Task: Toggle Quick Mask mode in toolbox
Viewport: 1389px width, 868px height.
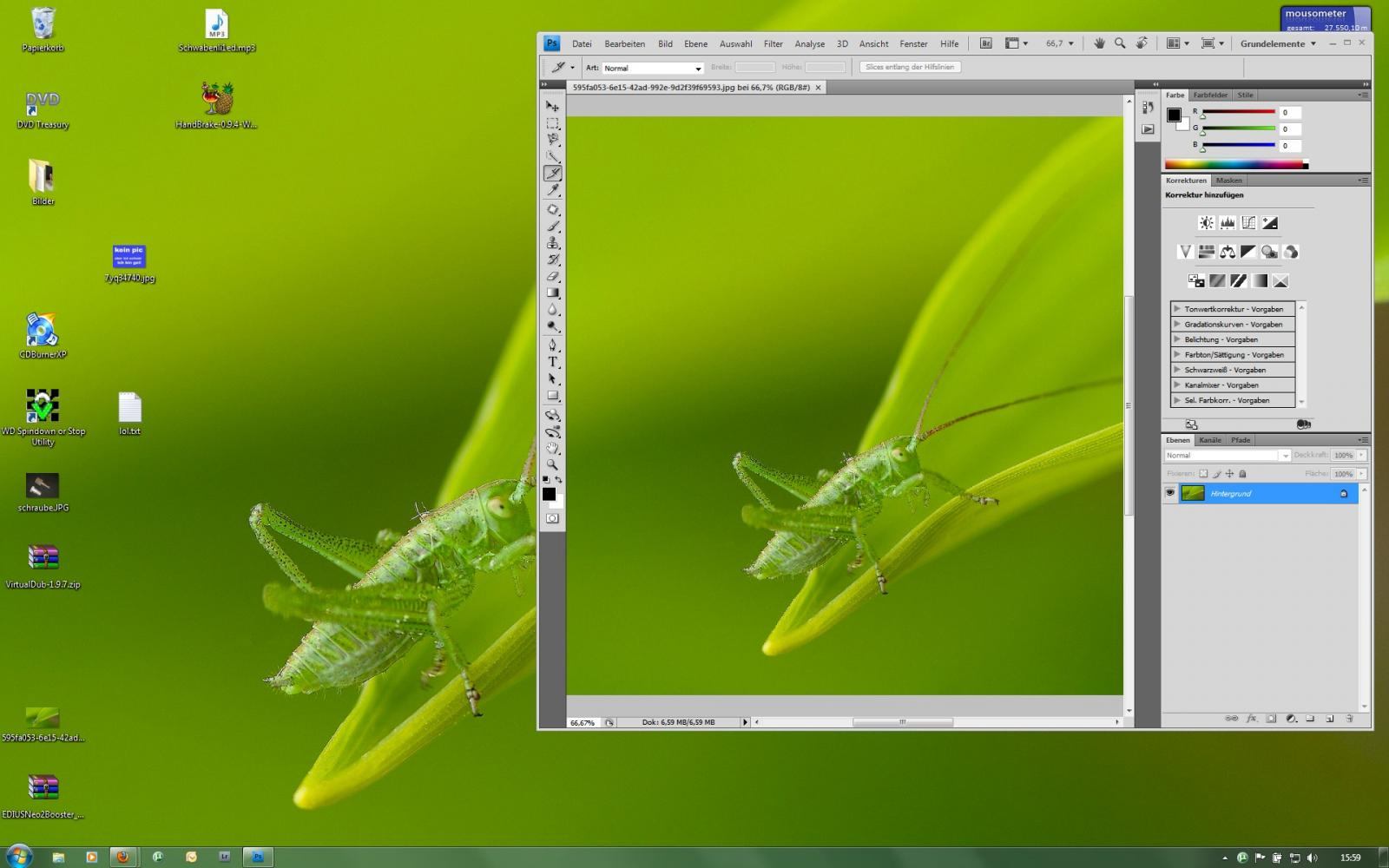Action: 552,518
